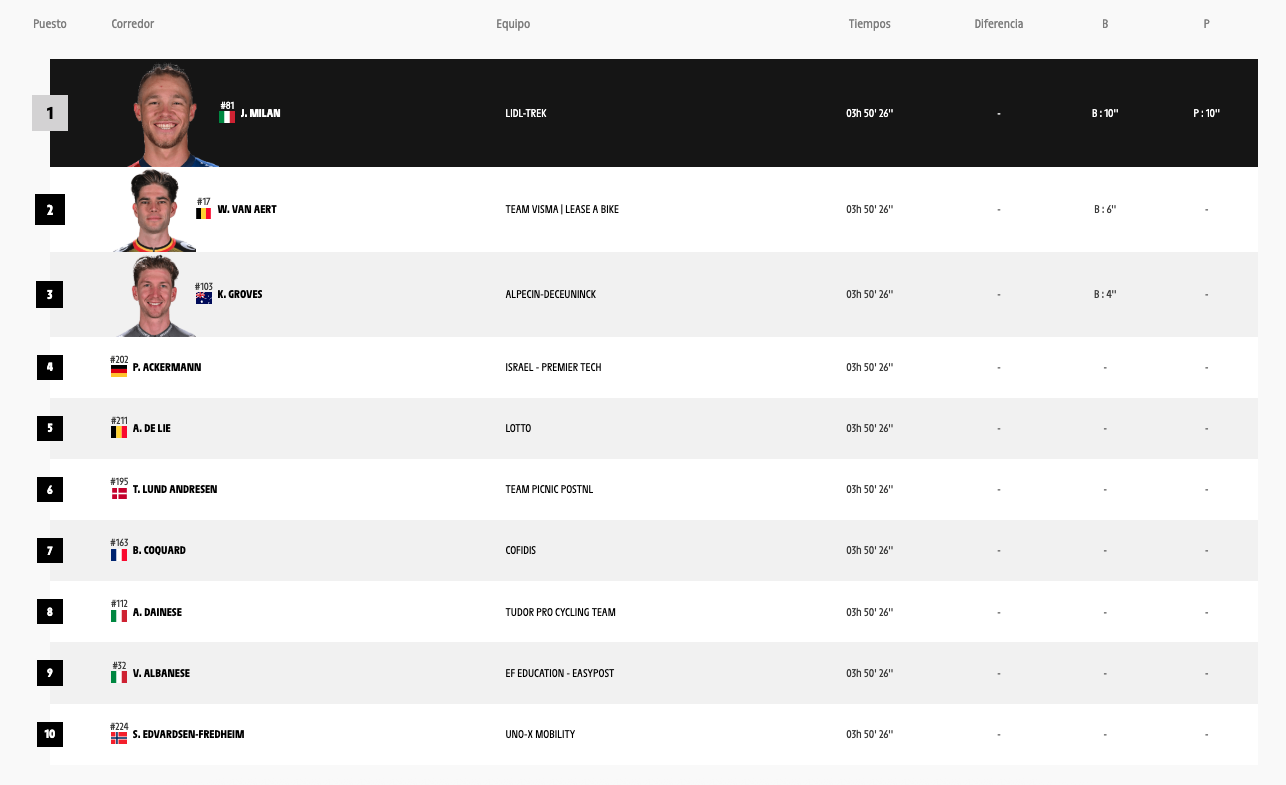Click the French flag next to B. Coquard

[119, 554]
